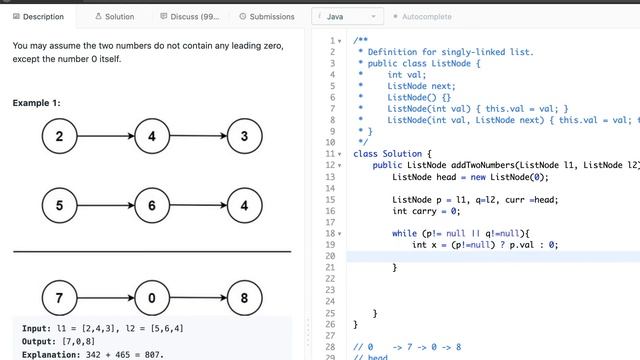Click '* Definition for singly-linked list.' comment

(x=446, y=52)
